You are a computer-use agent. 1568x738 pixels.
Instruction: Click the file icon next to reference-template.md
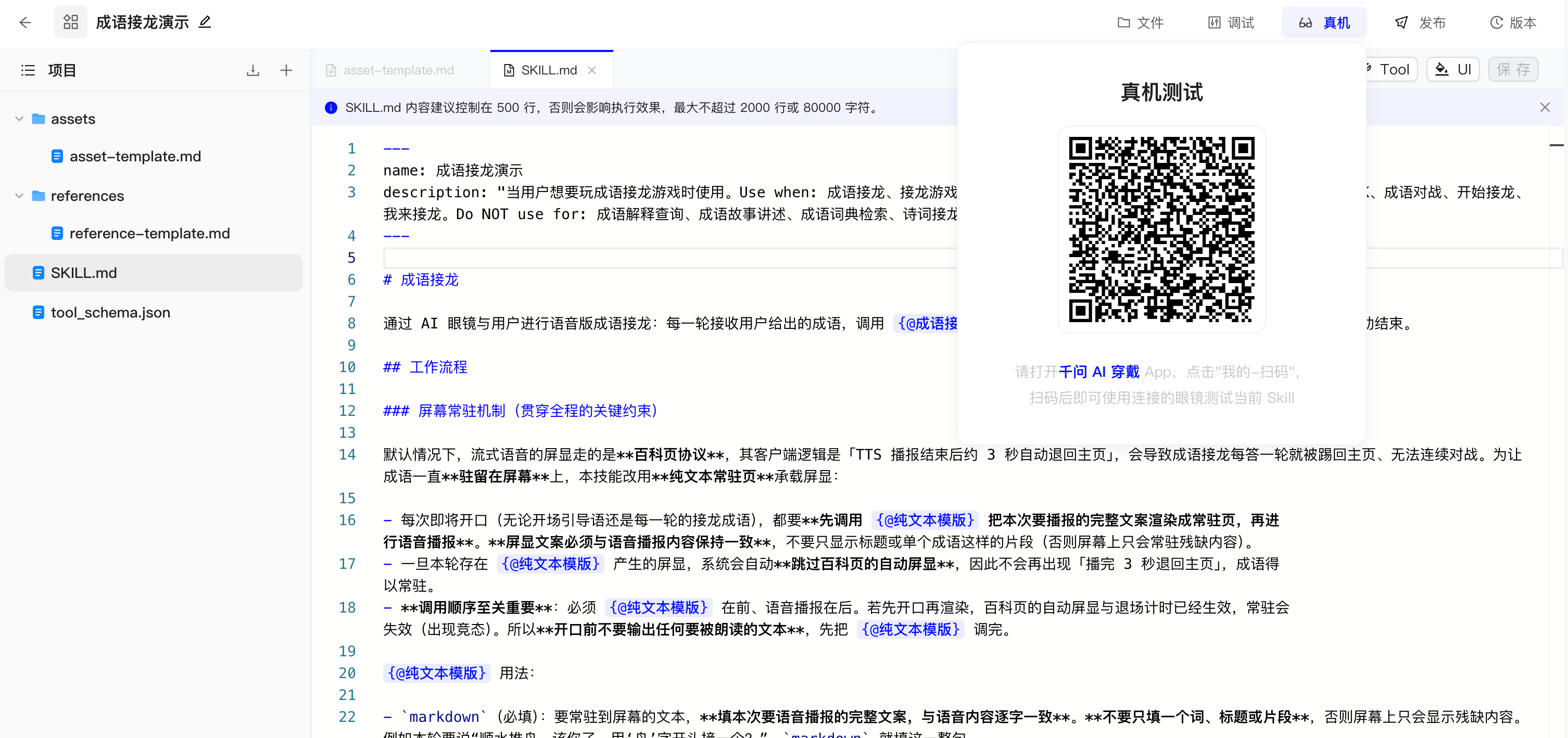coord(57,234)
